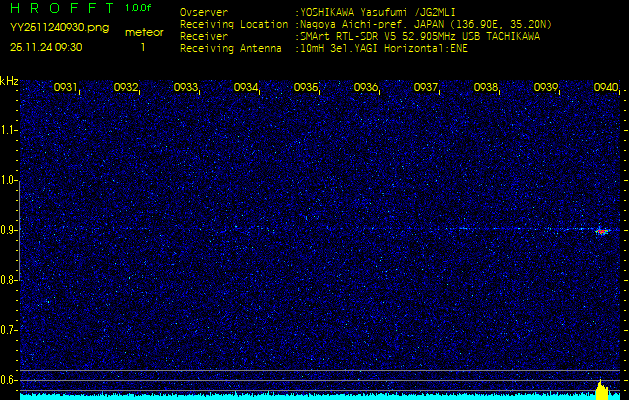
Task: Click the 0938 time marker
Action: point(486,88)
